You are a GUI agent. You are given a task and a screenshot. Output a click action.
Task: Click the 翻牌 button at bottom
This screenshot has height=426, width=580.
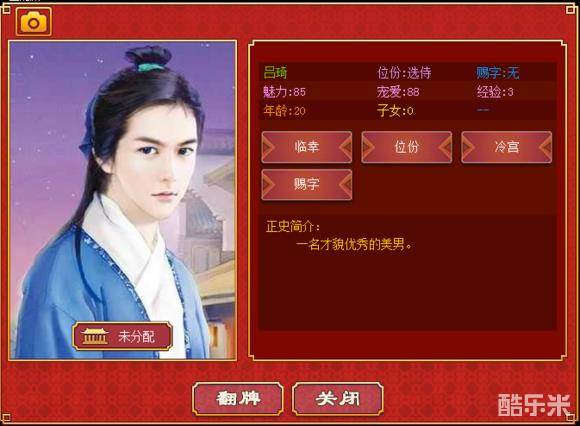pos(238,399)
